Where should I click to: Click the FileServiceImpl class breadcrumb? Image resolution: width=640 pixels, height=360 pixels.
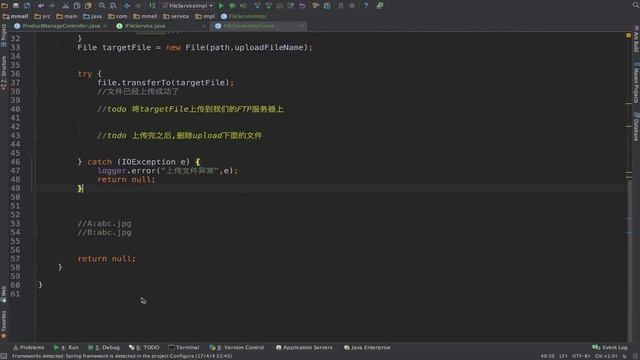click(x=244, y=16)
